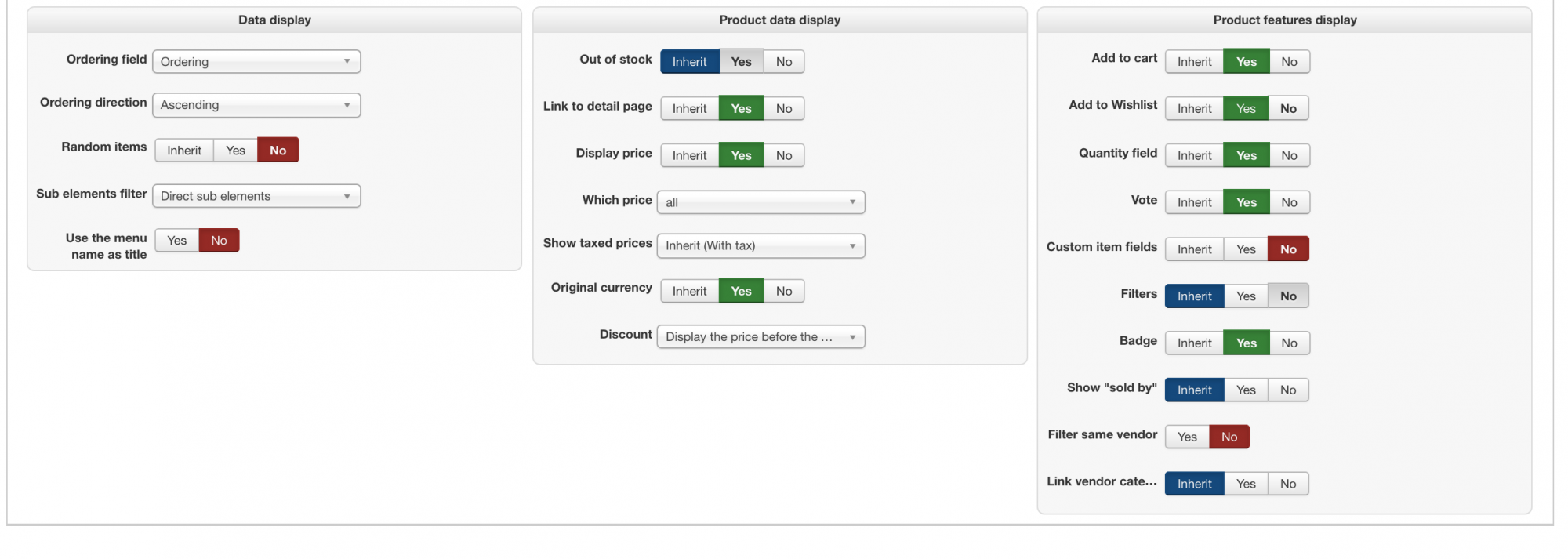Set Add to cart to Inherit

(1194, 62)
